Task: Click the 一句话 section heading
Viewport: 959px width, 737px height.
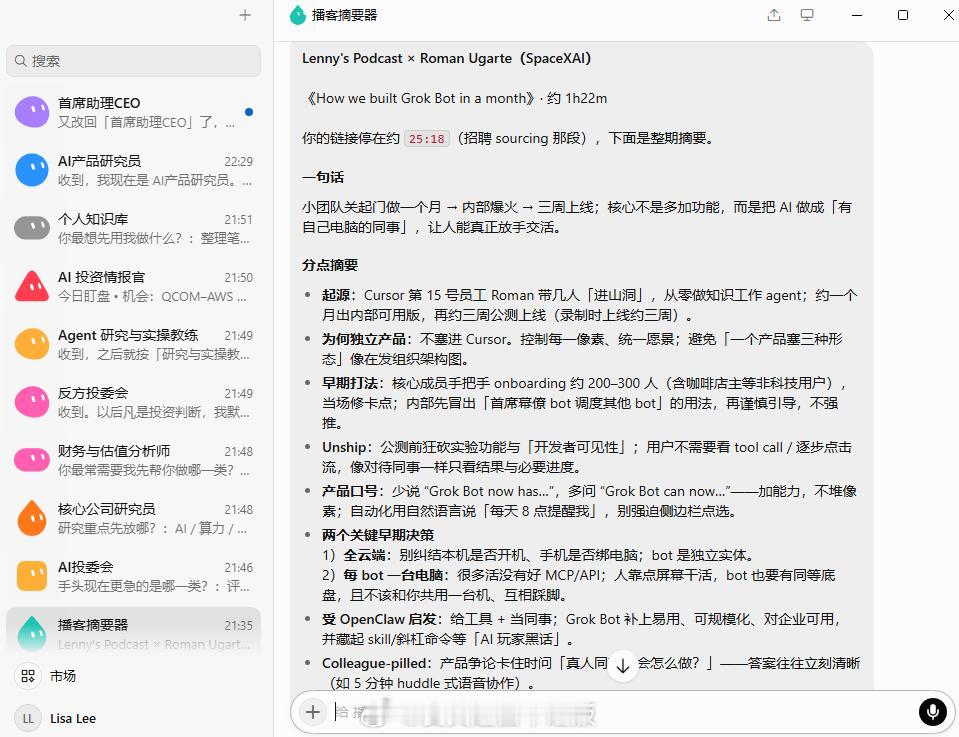Action: pos(323,177)
